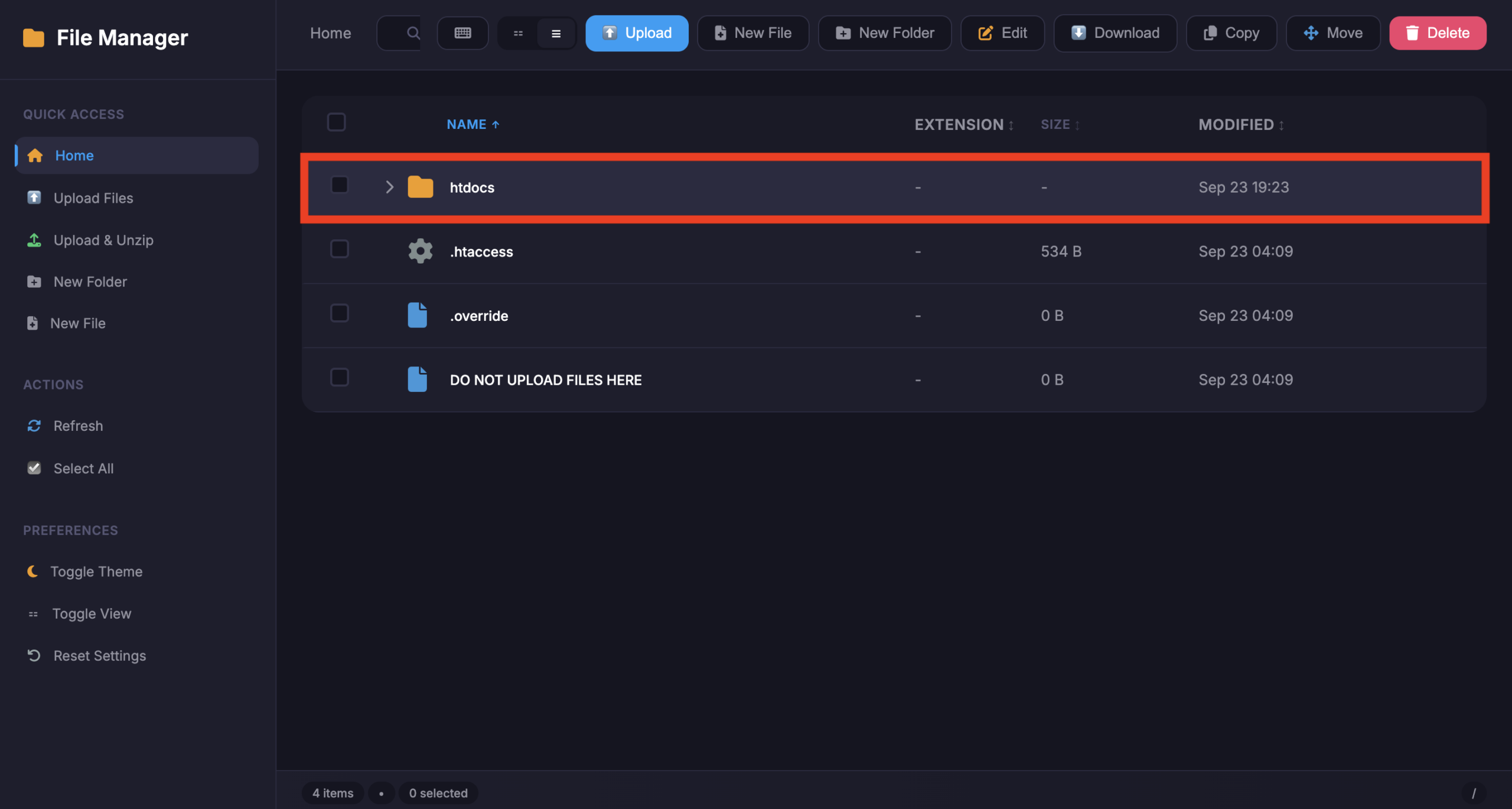Screen dimensions: 1512x809
Task: Select DO NOT UPLOAD FILES HERE file name
Action: click(x=546, y=380)
